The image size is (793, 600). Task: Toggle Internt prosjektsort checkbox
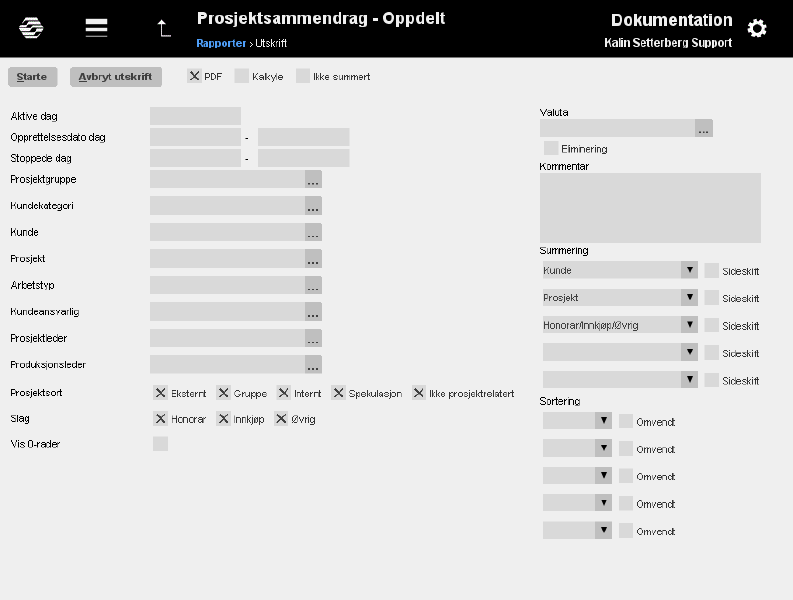point(284,393)
